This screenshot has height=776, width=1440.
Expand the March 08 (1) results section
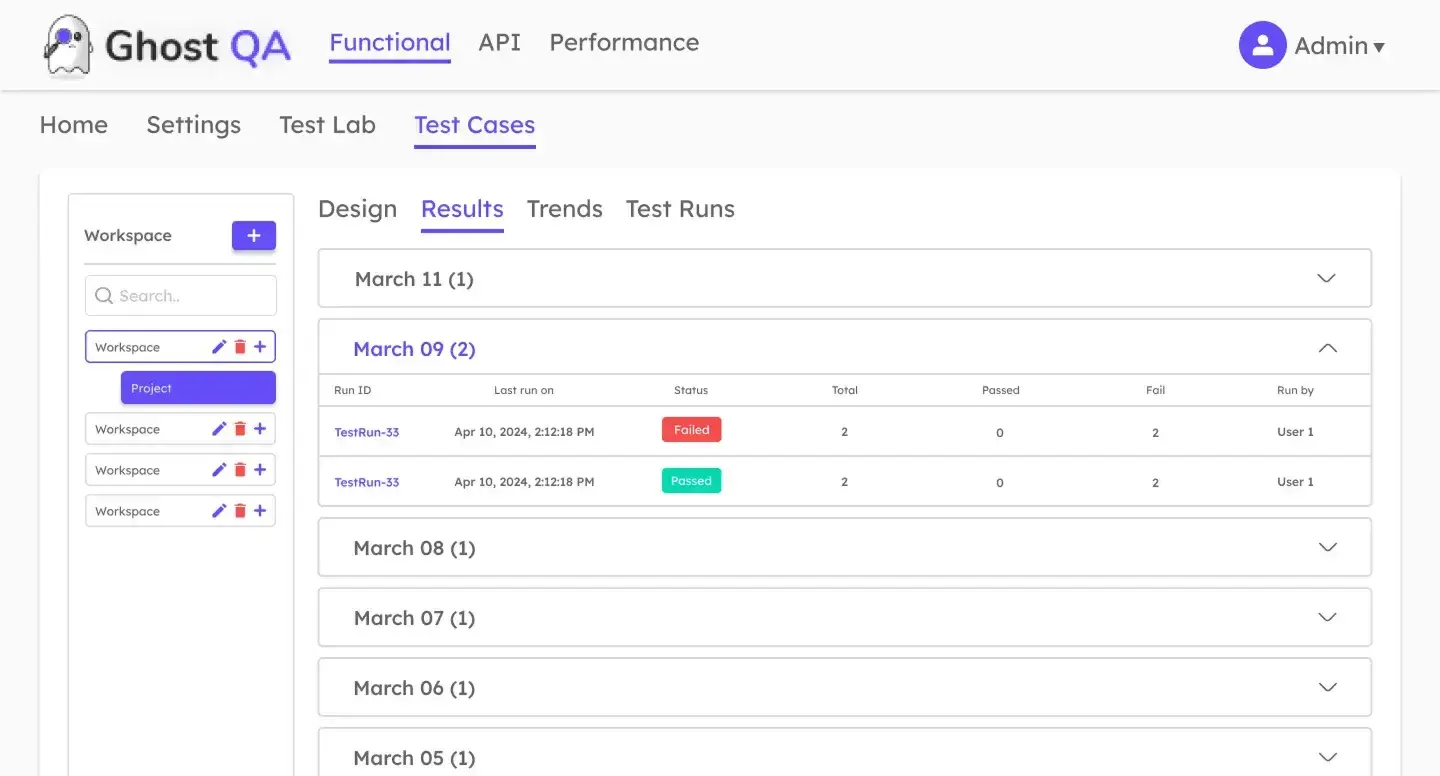[1327, 547]
